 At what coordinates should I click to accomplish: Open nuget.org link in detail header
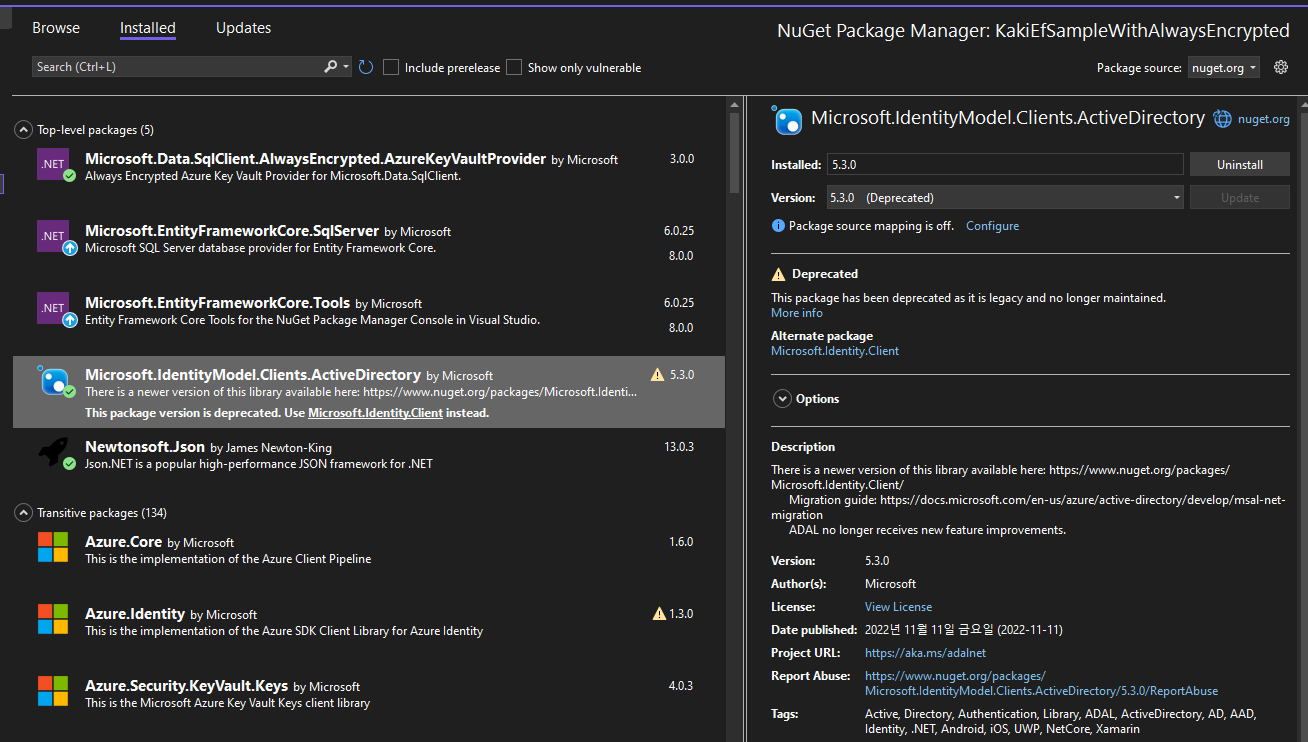pos(1264,119)
